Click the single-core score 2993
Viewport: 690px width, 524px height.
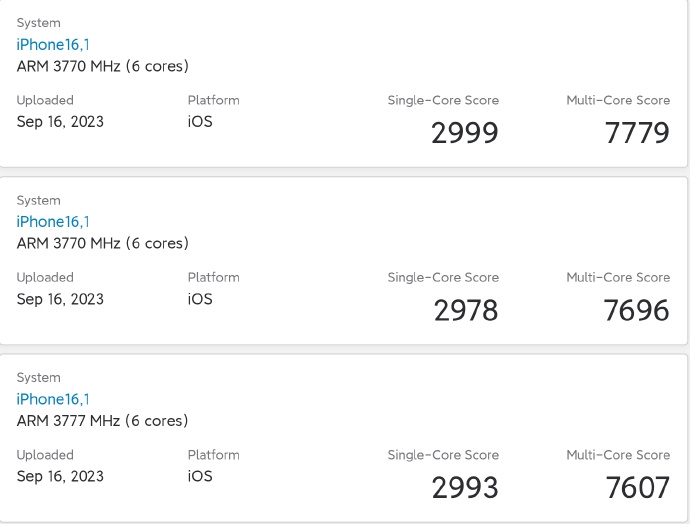point(464,487)
